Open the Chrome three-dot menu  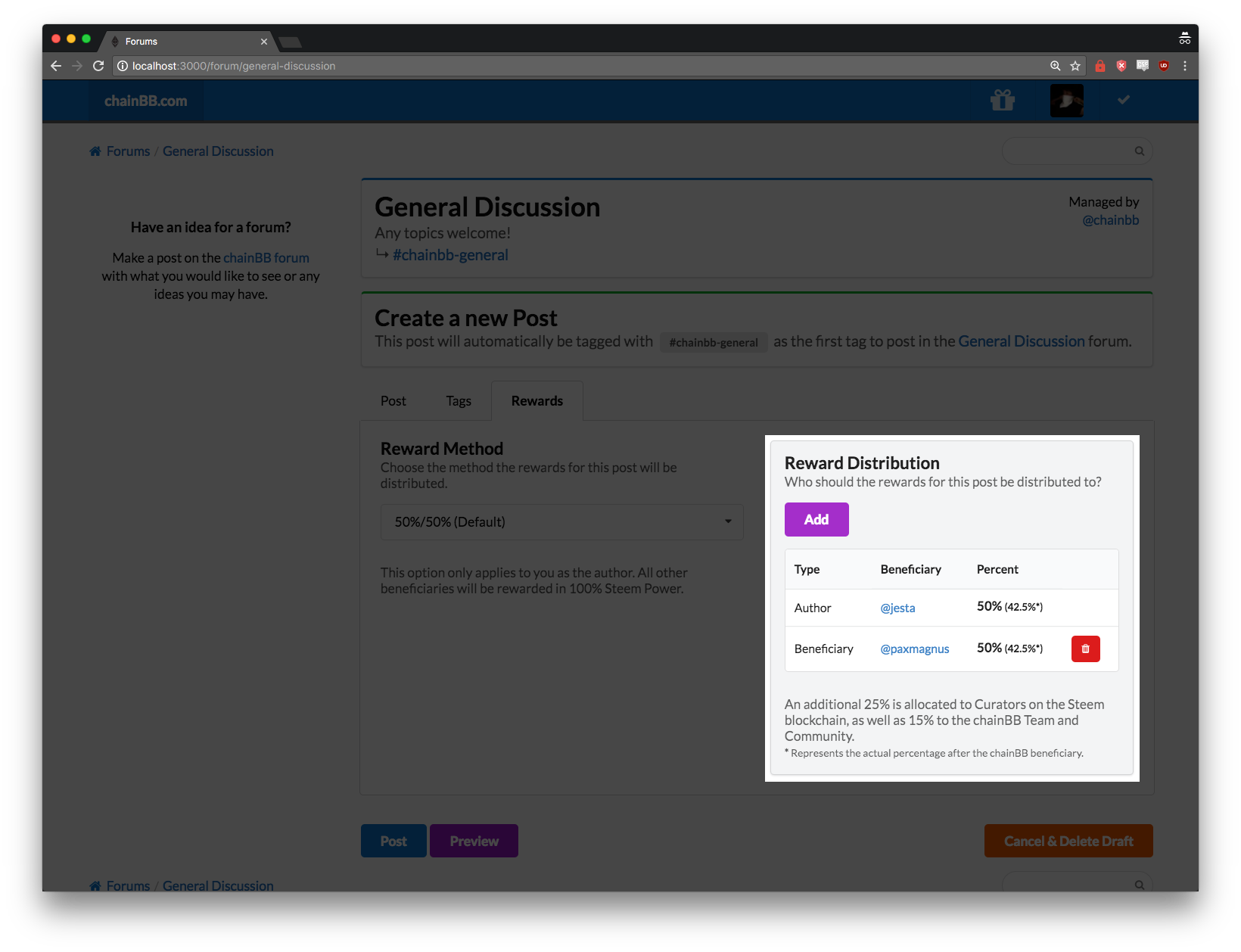1185,66
